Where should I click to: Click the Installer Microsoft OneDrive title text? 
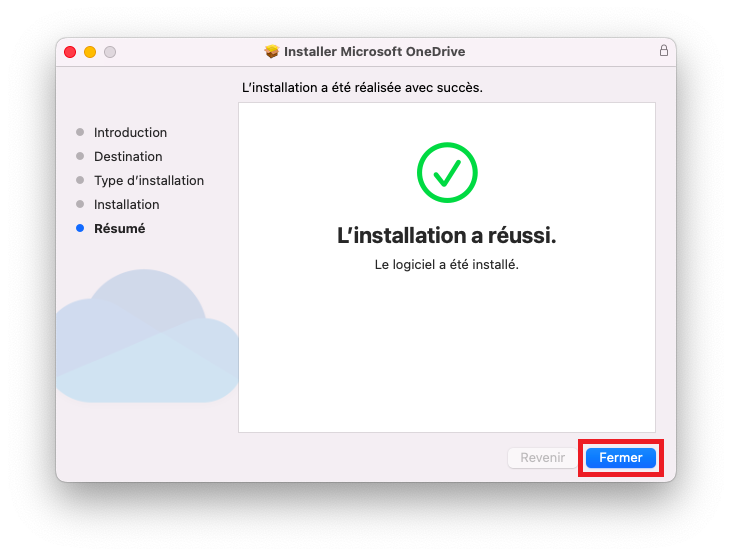click(x=374, y=51)
